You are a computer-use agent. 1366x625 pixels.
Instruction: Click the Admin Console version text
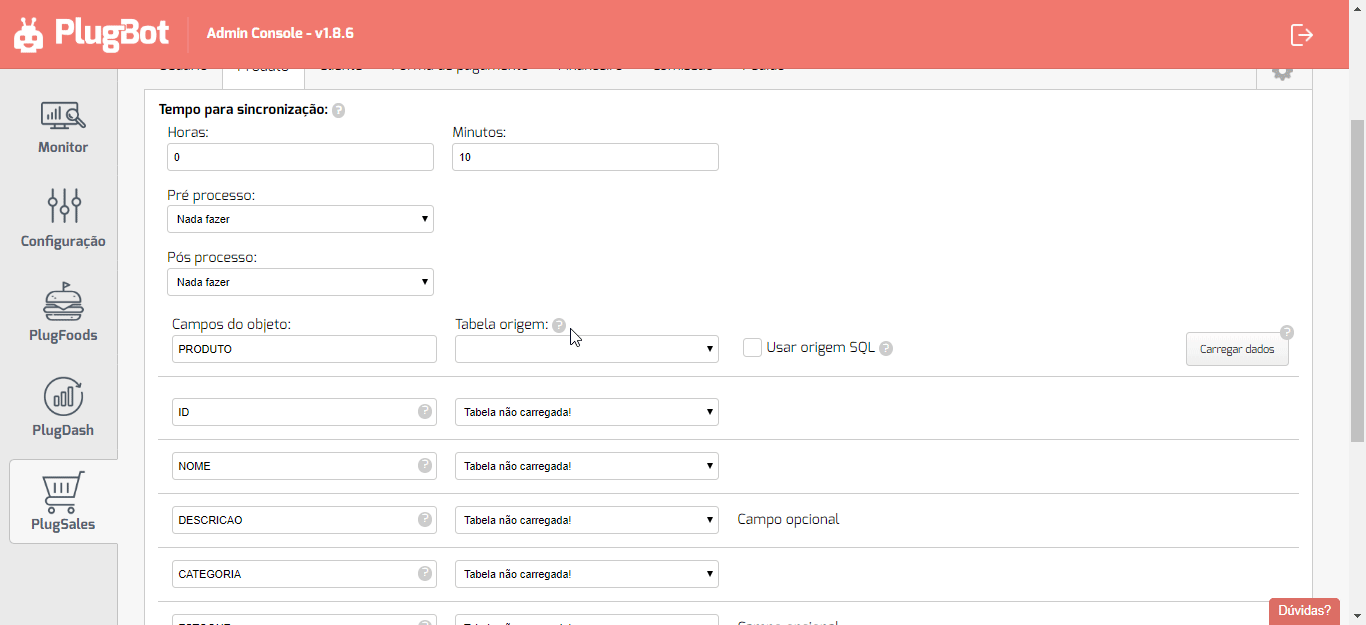[280, 33]
